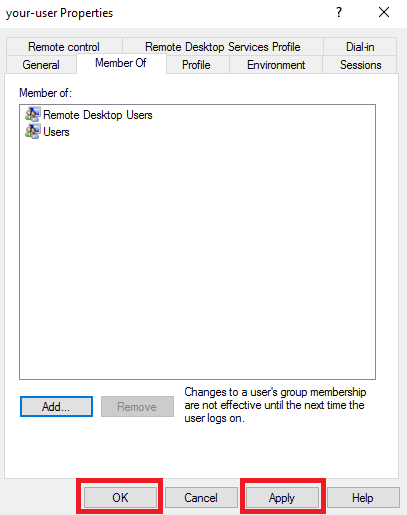The height and width of the screenshot is (515, 407).
Task: Show the Sessions tab
Action: pos(361,65)
